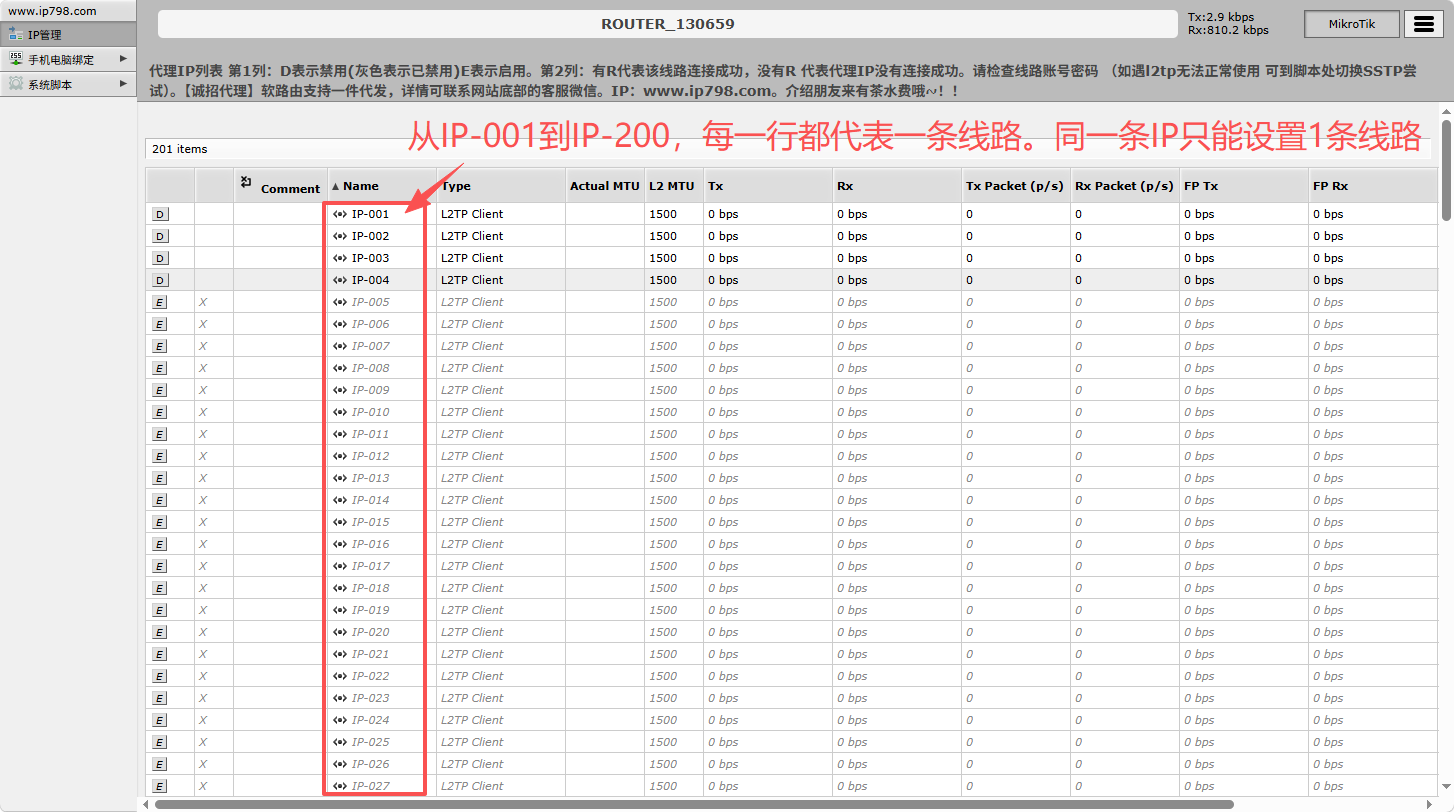The image size is (1454, 812).
Task: Click the D button for IP-003
Action: 160,258
